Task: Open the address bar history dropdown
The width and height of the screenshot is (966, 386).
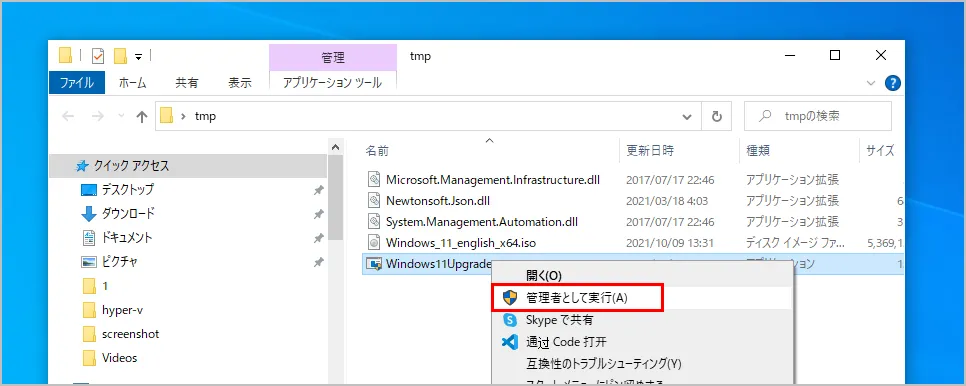Action: pyautogui.click(x=688, y=116)
